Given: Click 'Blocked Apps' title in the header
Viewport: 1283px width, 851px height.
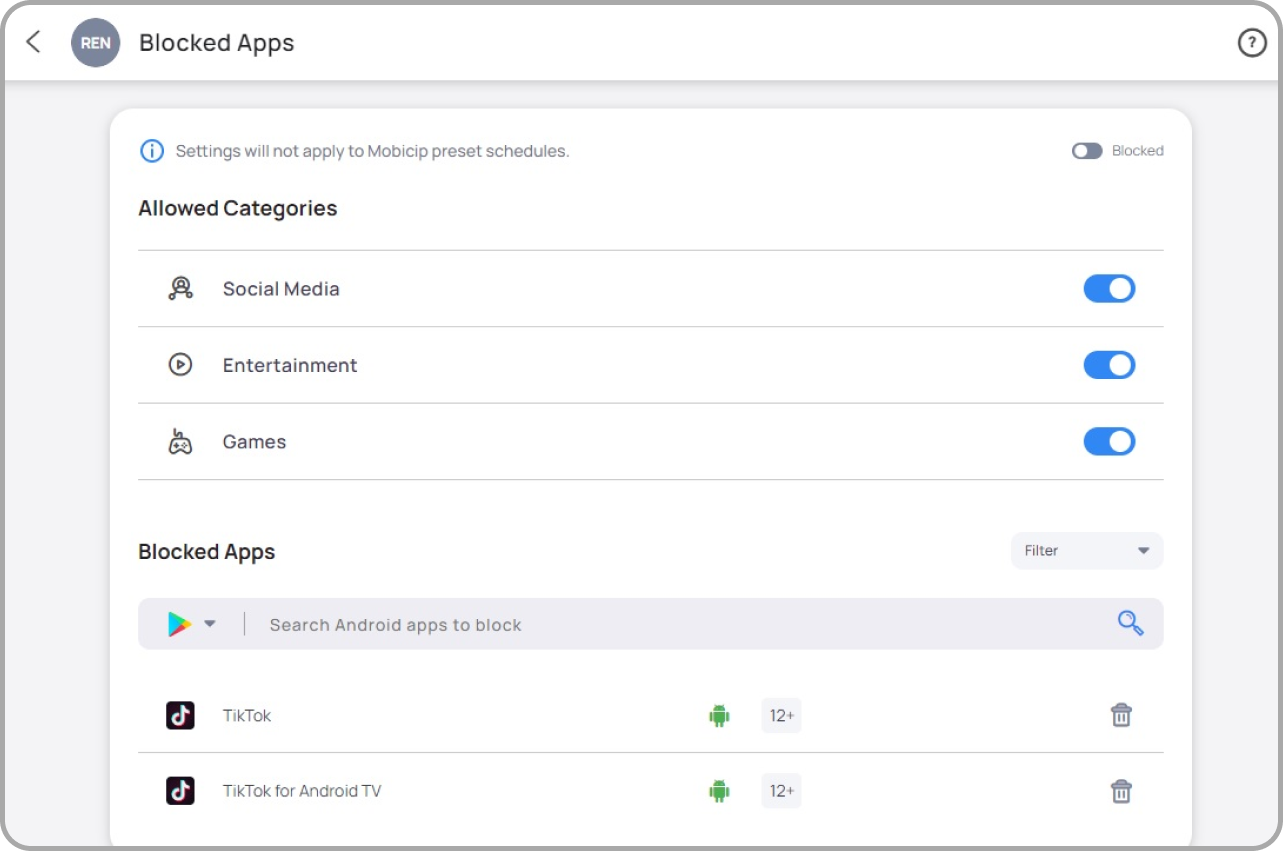Looking at the screenshot, I should tap(217, 43).
